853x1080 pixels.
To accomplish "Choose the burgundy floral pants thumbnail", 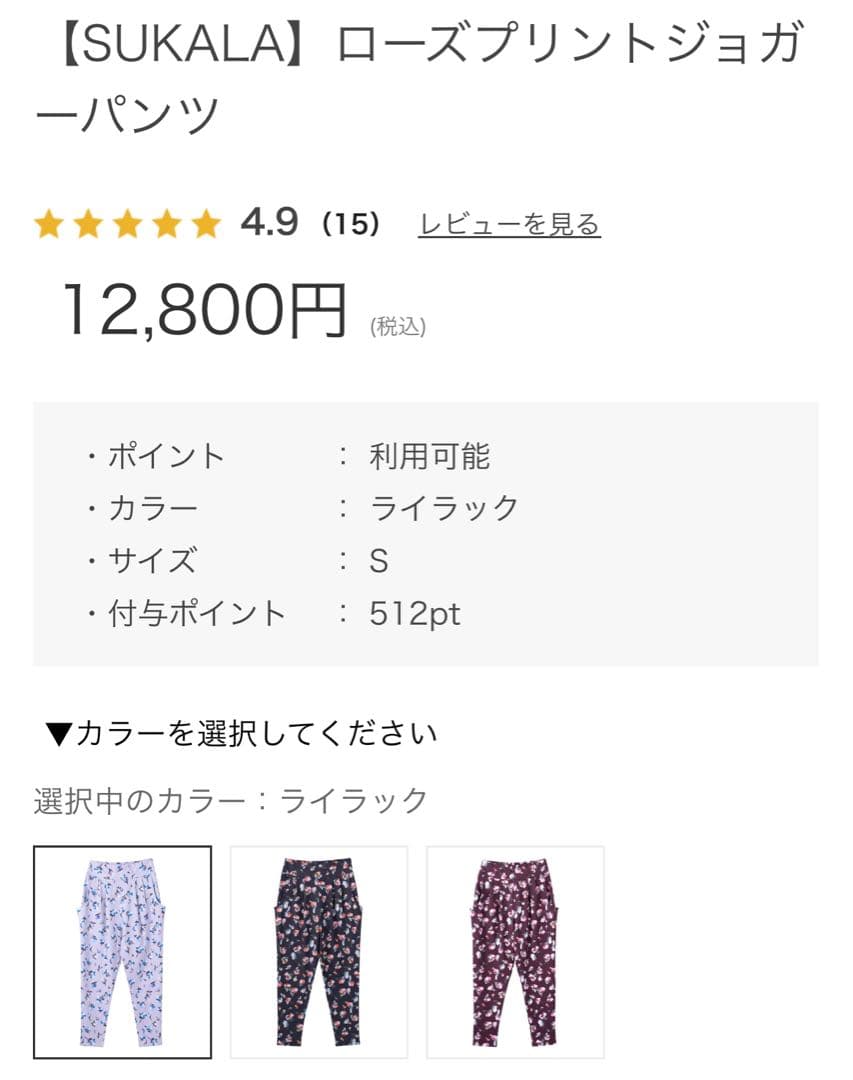I will coord(515,952).
